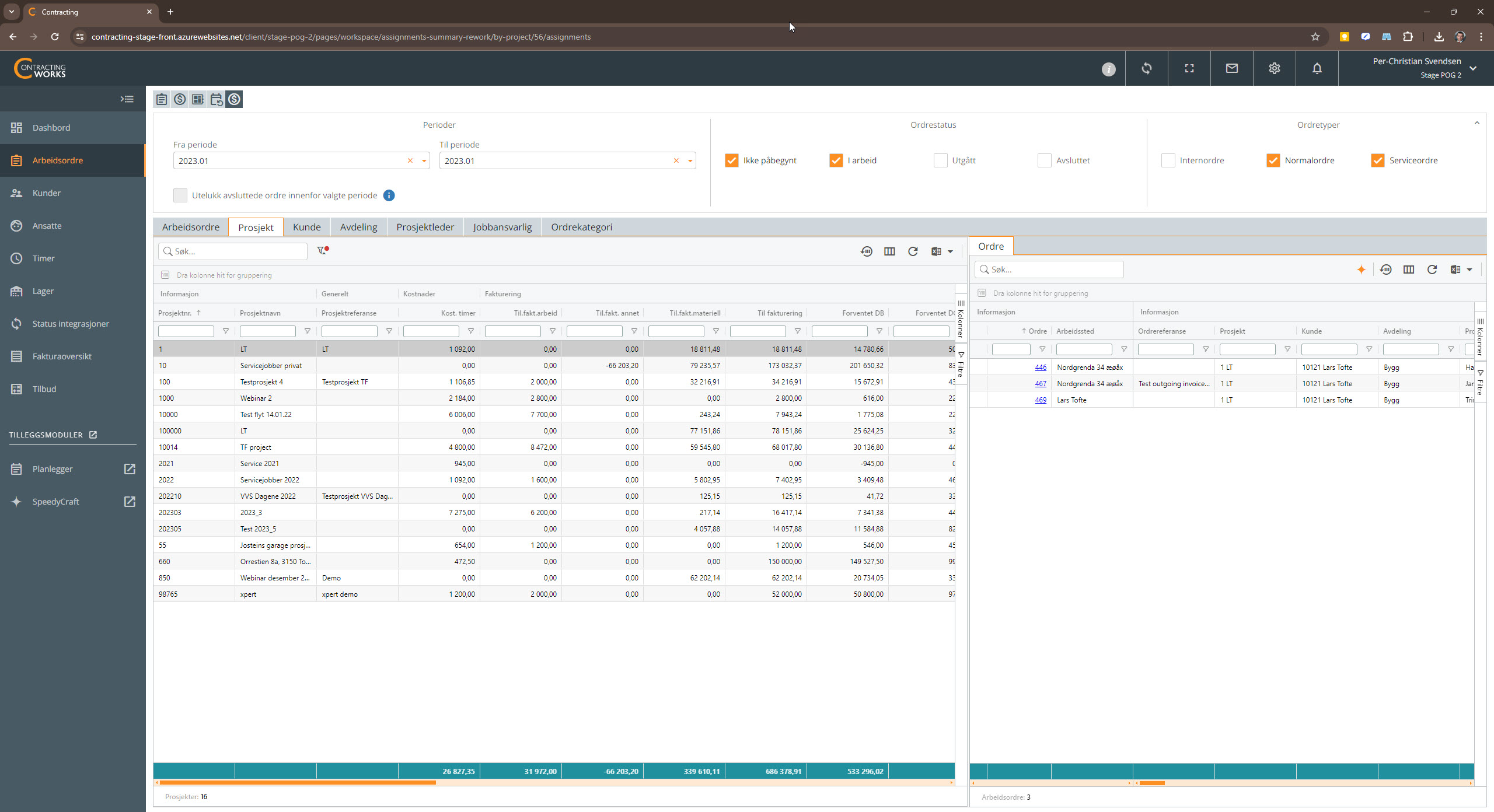The height and width of the screenshot is (812, 1494).
Task: Open the mail envelope icon
Action: [x=1232, y=68]
